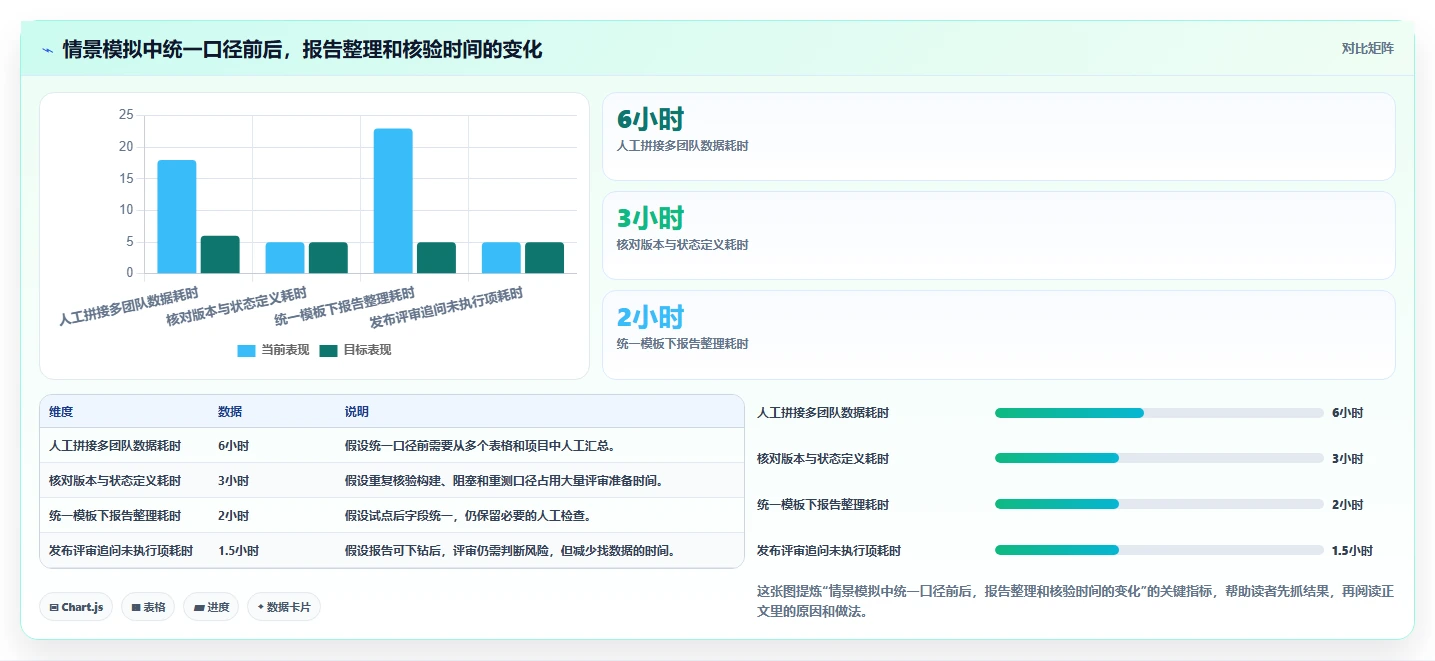Click the 1.5小时 value in the table
1435x661 pixels.
[238, 551]
